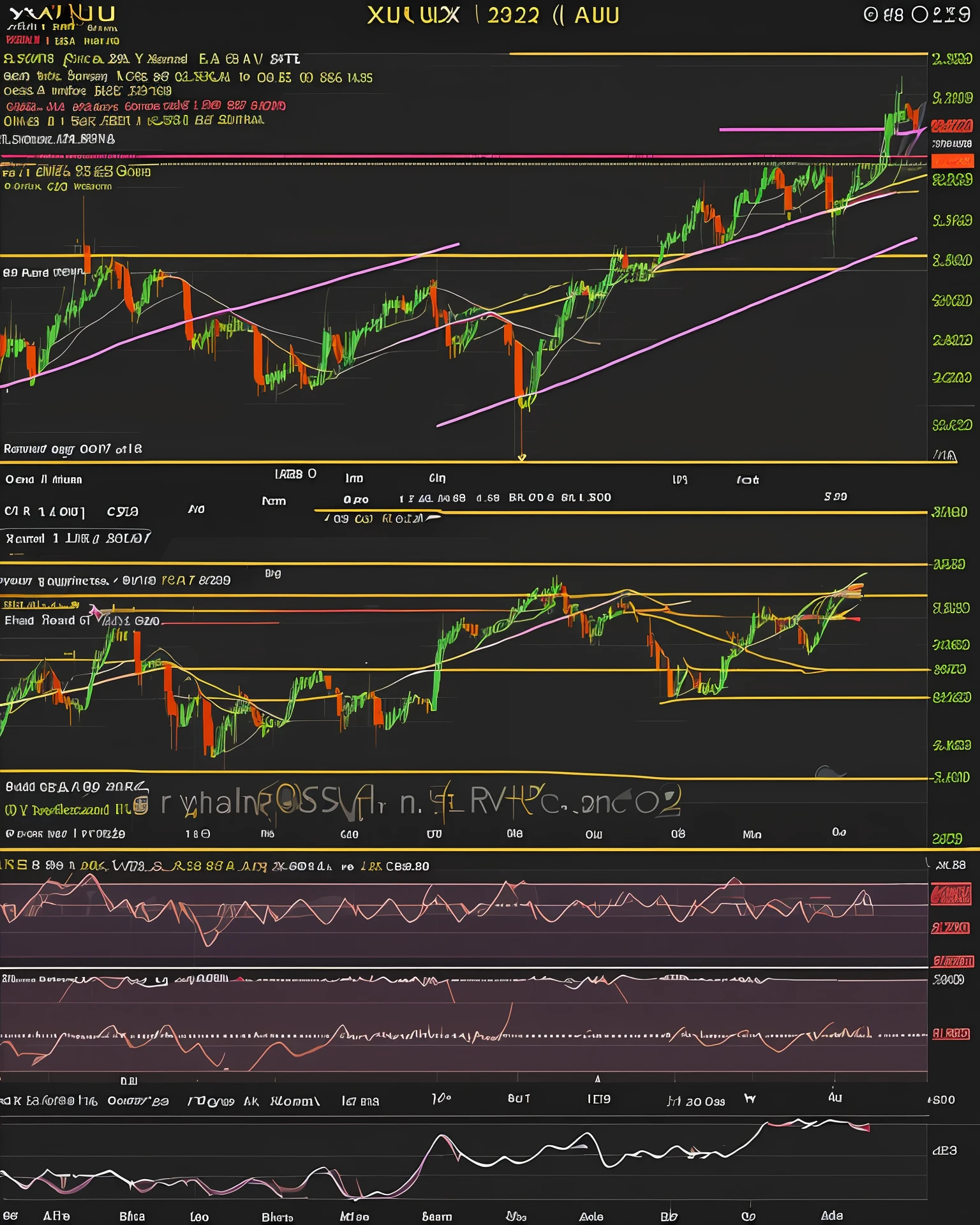Viewport: 980px width, 1225px height.
Task: Select the "LRB8 O" label above the middle chart
Action: coord(295,473)
